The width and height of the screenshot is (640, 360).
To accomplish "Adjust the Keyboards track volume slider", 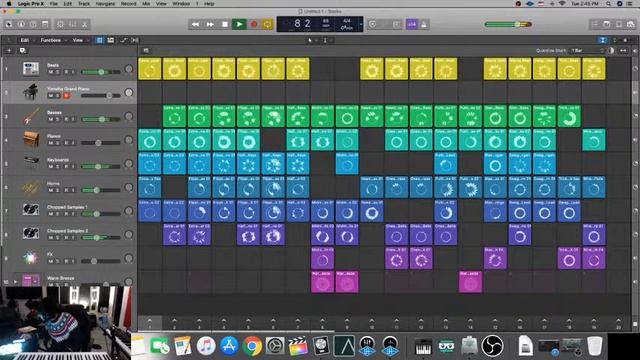I will click(100, 167).
